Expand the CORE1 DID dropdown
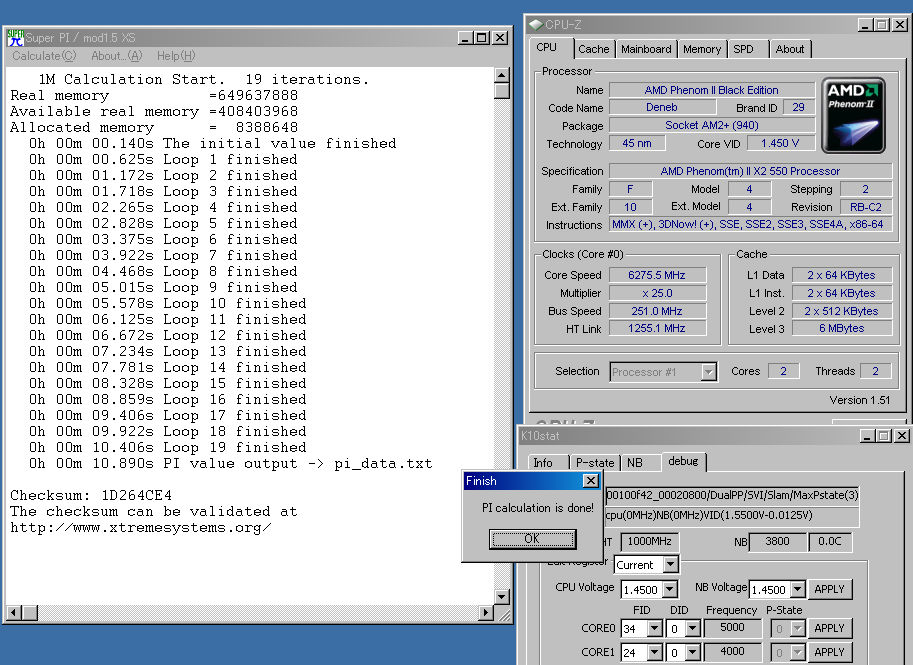 click(x=692, y=652)
